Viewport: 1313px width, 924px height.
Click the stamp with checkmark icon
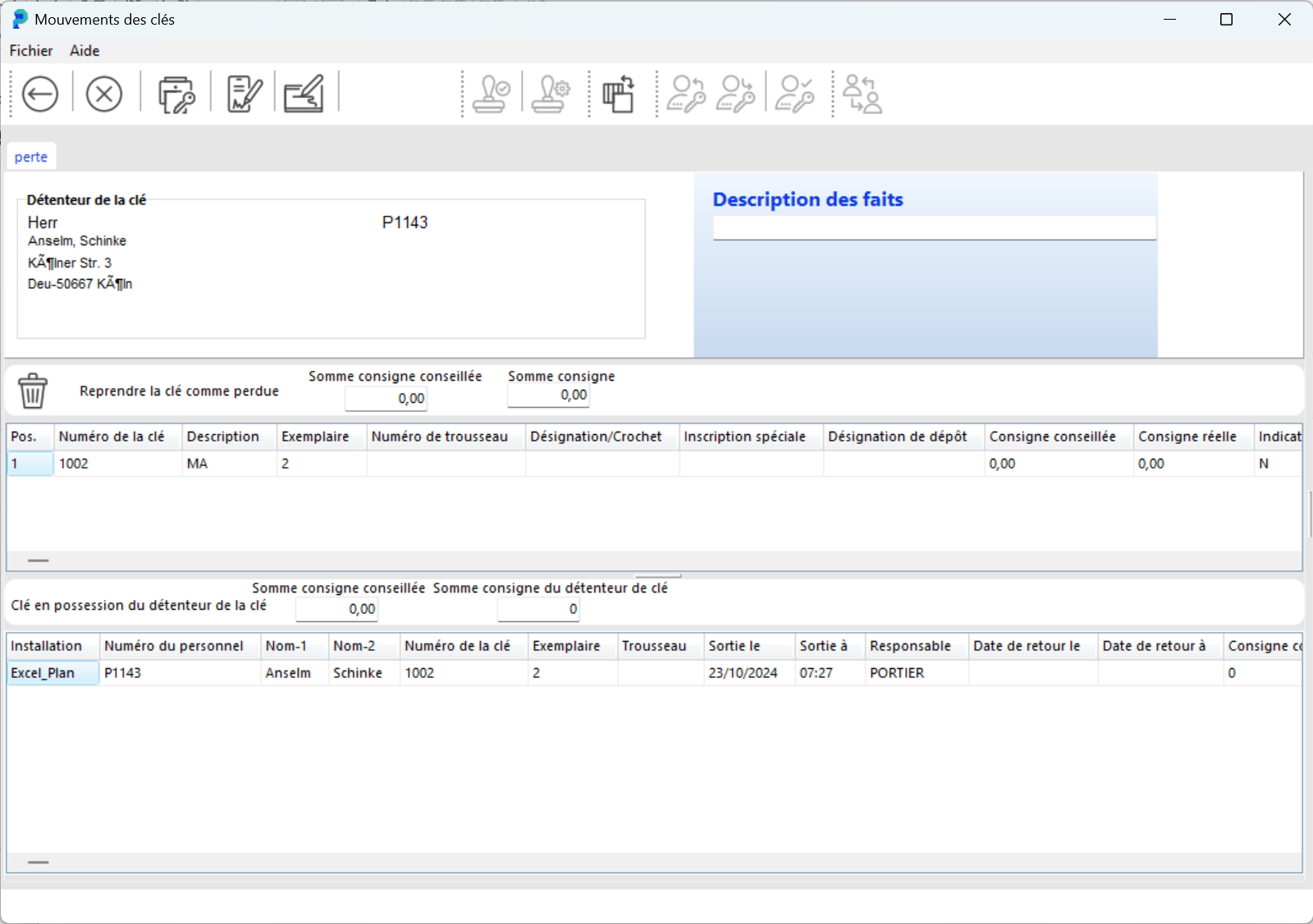pos(492,94)
